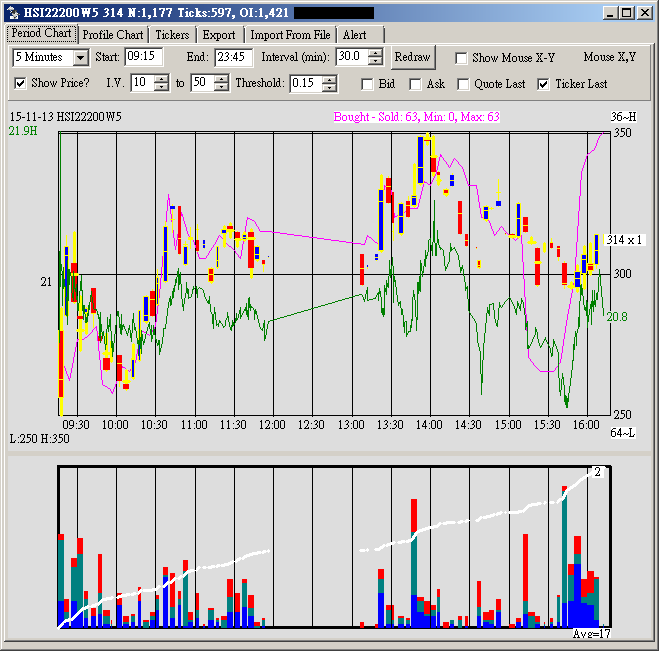Click the 15-11-13 HSI22200W5 chart title
659x651 pixels.
pos(66,116)
